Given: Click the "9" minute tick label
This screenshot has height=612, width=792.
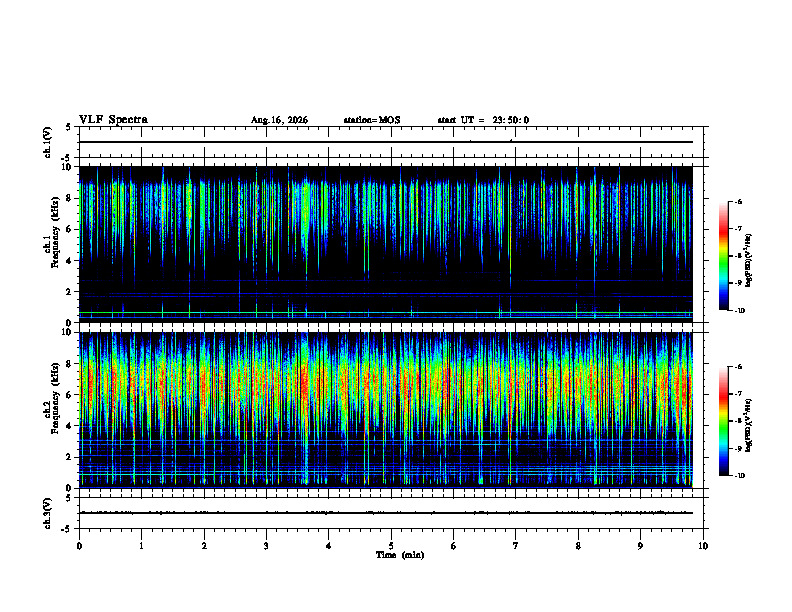Looking at the screenshot, I should (640, 546).
